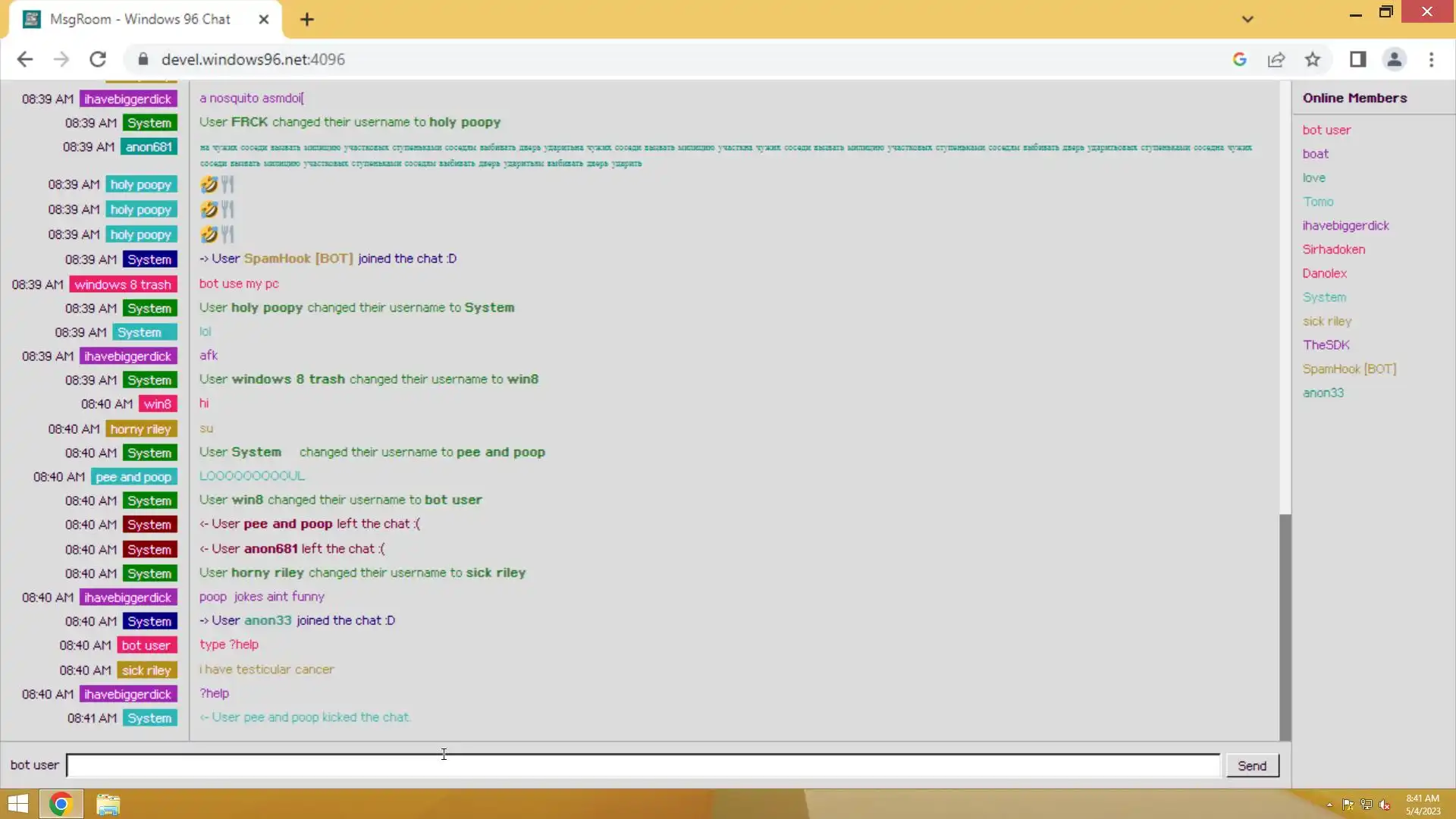Open the Chrome profile avatar
The width and height of the screenshot is (1456, 819).
[1394, 59]
